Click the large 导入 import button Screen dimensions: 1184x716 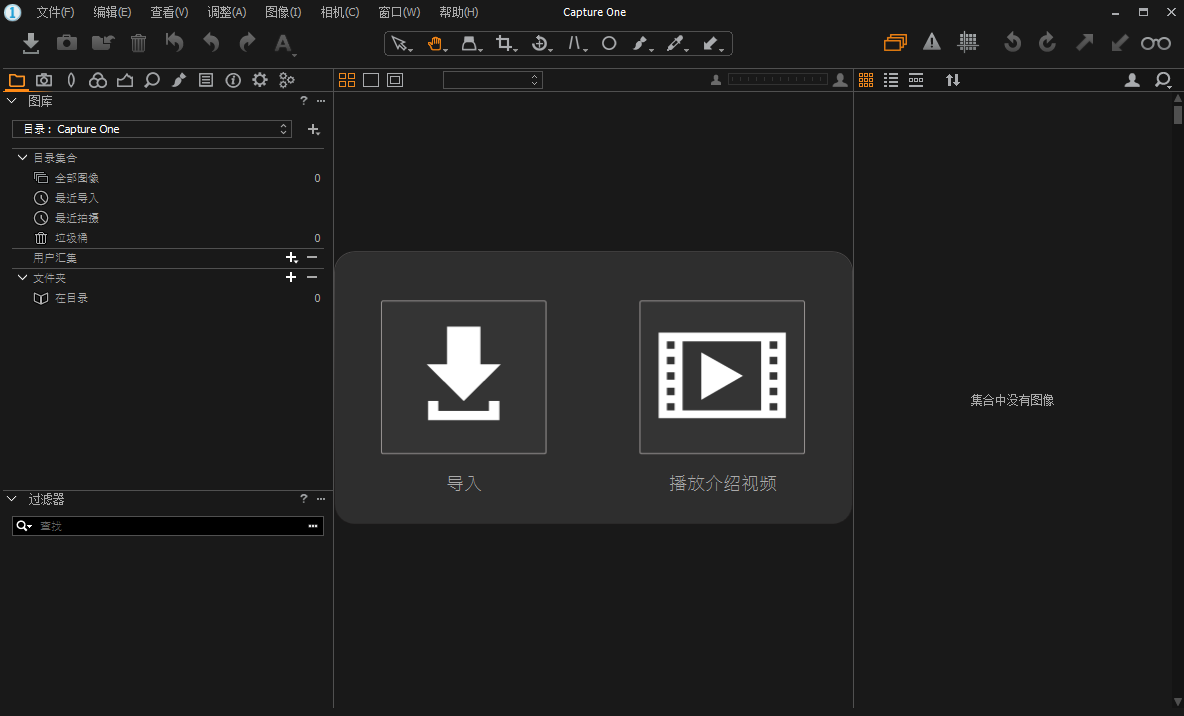pos(464,377)
